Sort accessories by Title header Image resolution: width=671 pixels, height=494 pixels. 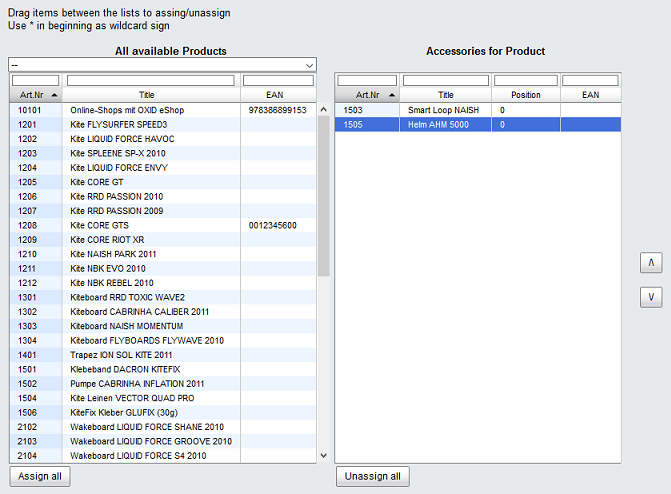click(x=446, y=95)
